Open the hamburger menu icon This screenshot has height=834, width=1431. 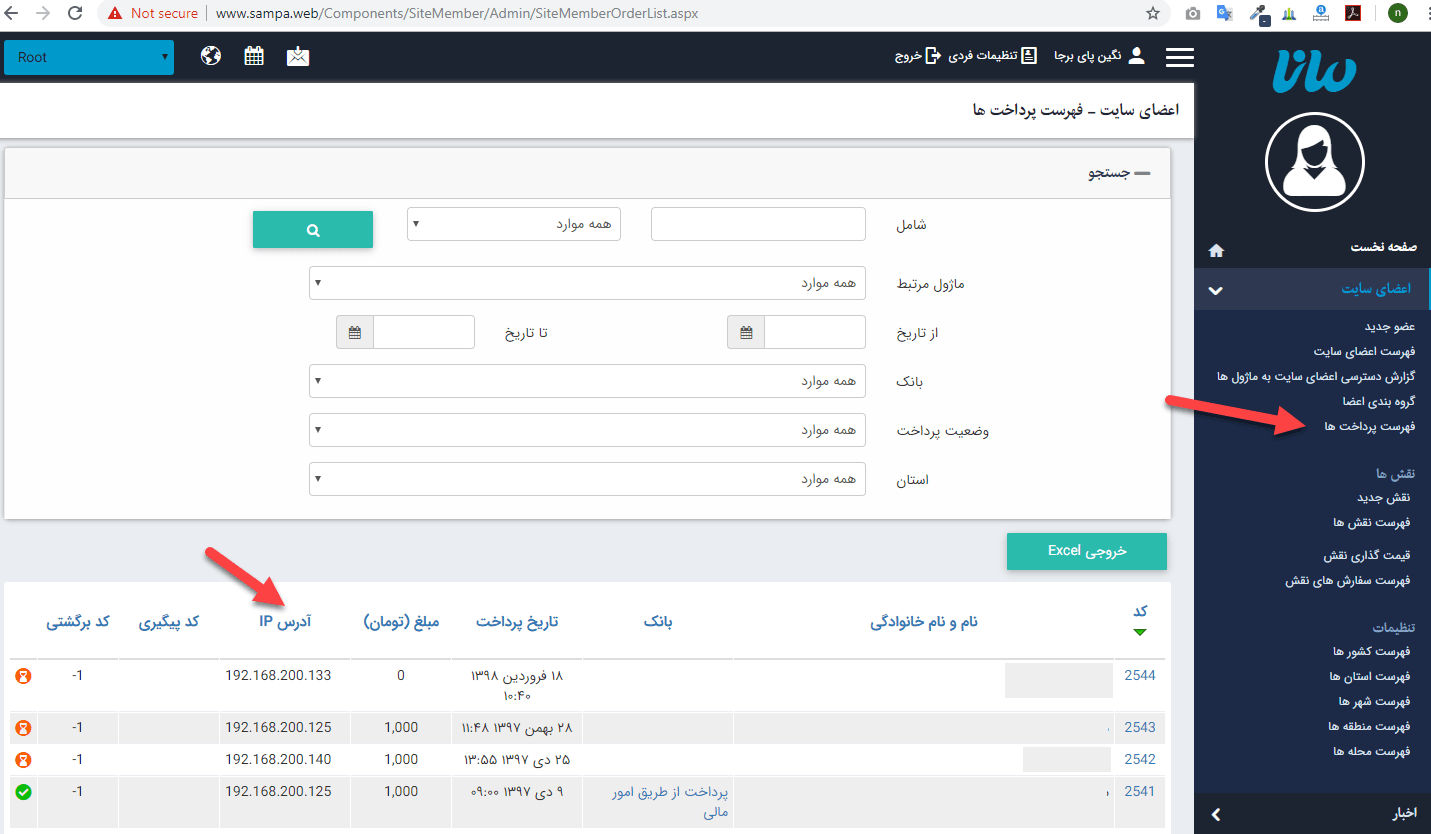click(x=1180, y=57)
